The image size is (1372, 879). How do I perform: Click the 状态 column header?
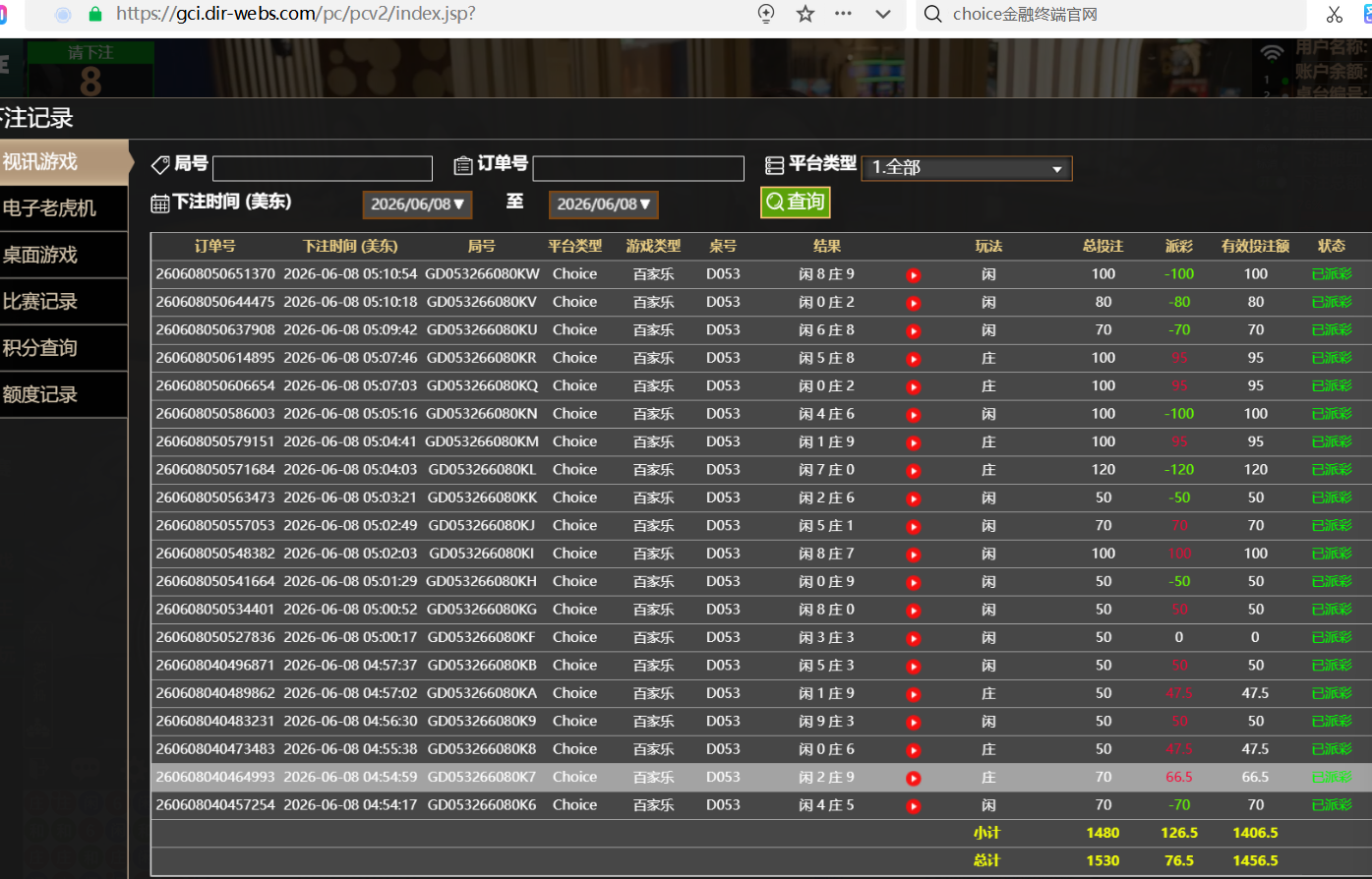(x=1332, y=247)
